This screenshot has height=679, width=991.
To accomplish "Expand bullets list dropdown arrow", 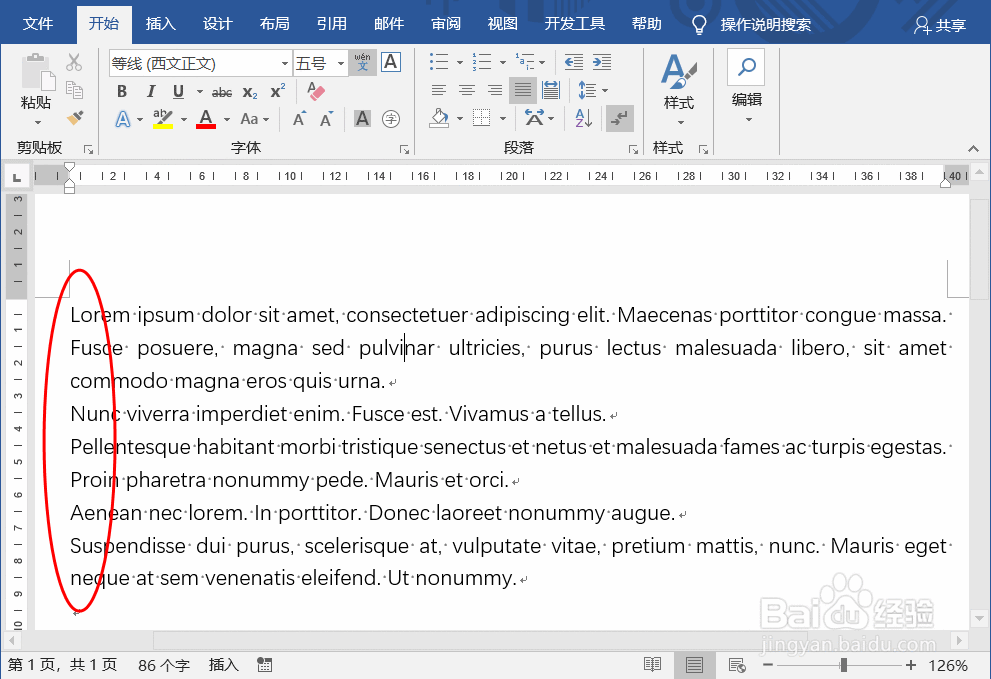I will click(459, 62).
